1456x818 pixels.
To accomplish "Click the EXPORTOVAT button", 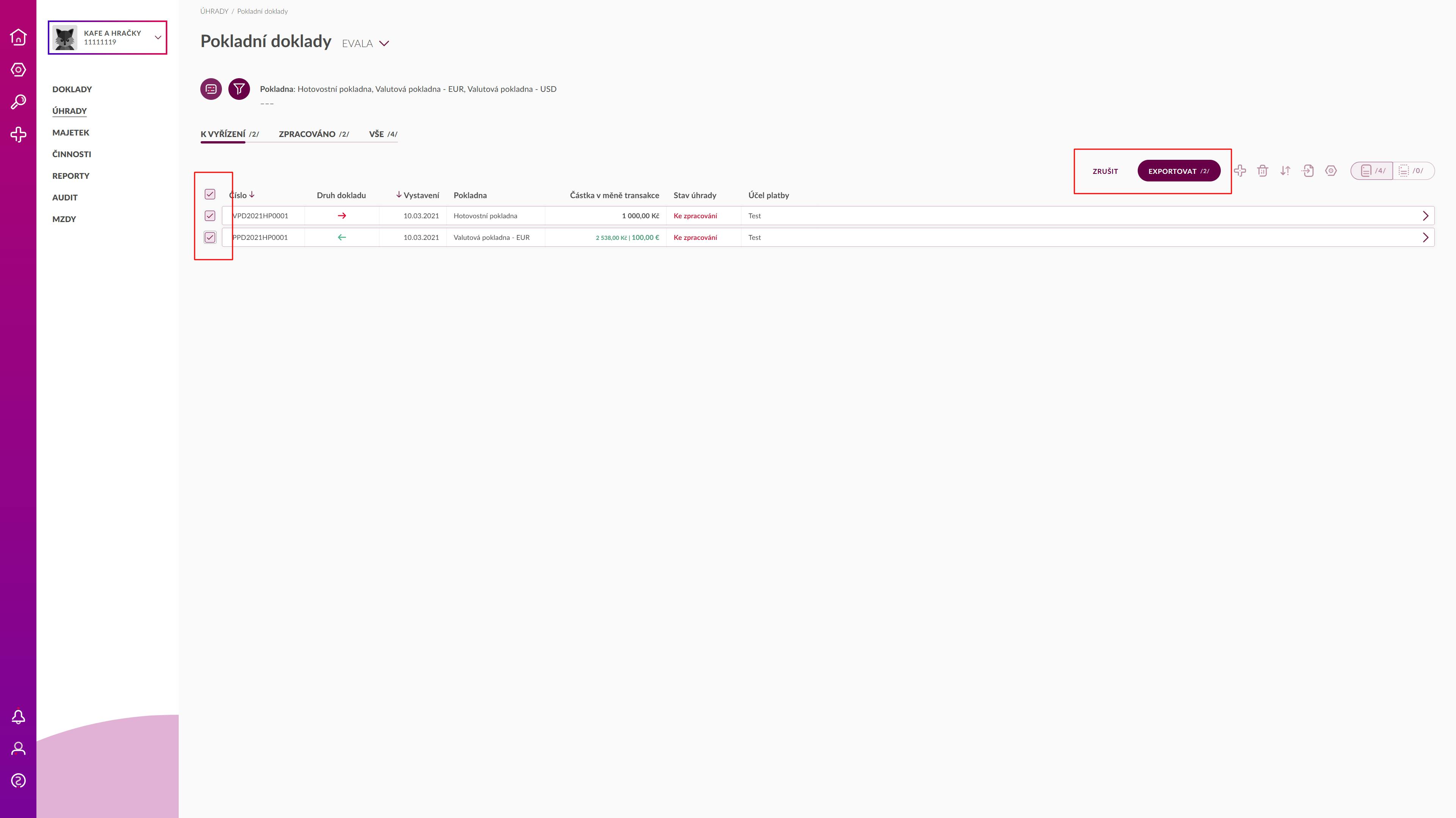I will 1178,171.
